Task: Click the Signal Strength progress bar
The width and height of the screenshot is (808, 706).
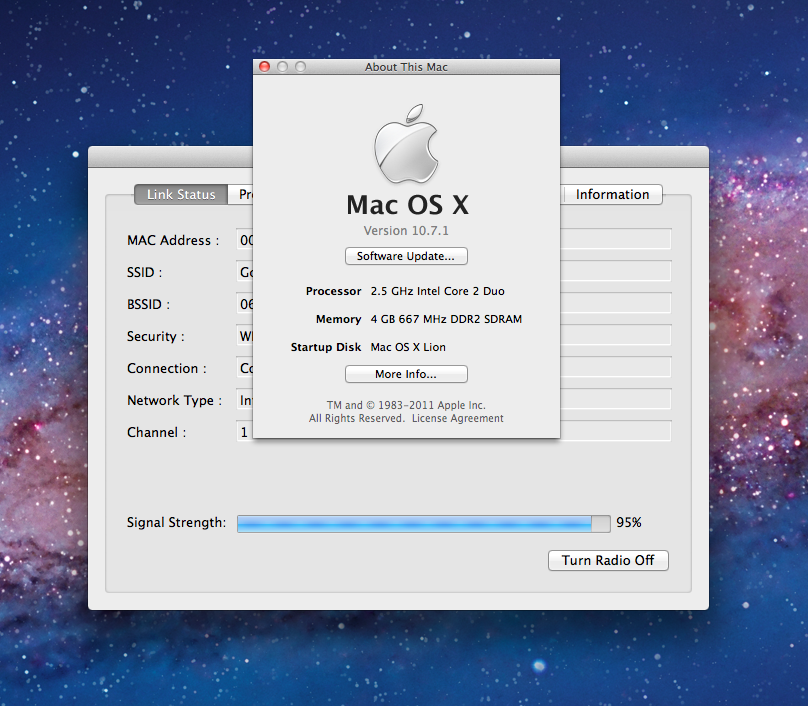Action: [424, 524]
